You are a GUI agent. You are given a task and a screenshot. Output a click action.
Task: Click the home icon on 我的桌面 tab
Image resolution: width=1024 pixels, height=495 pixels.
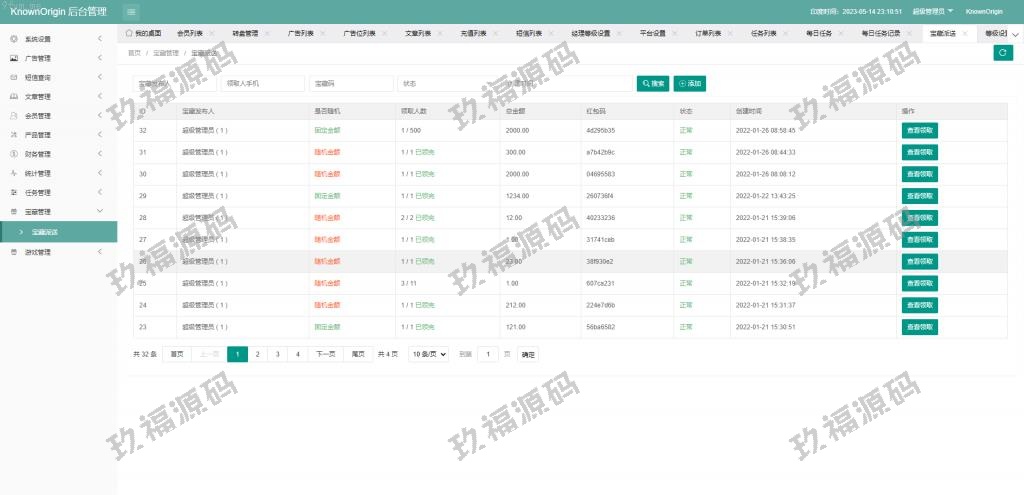coord(129,33)
